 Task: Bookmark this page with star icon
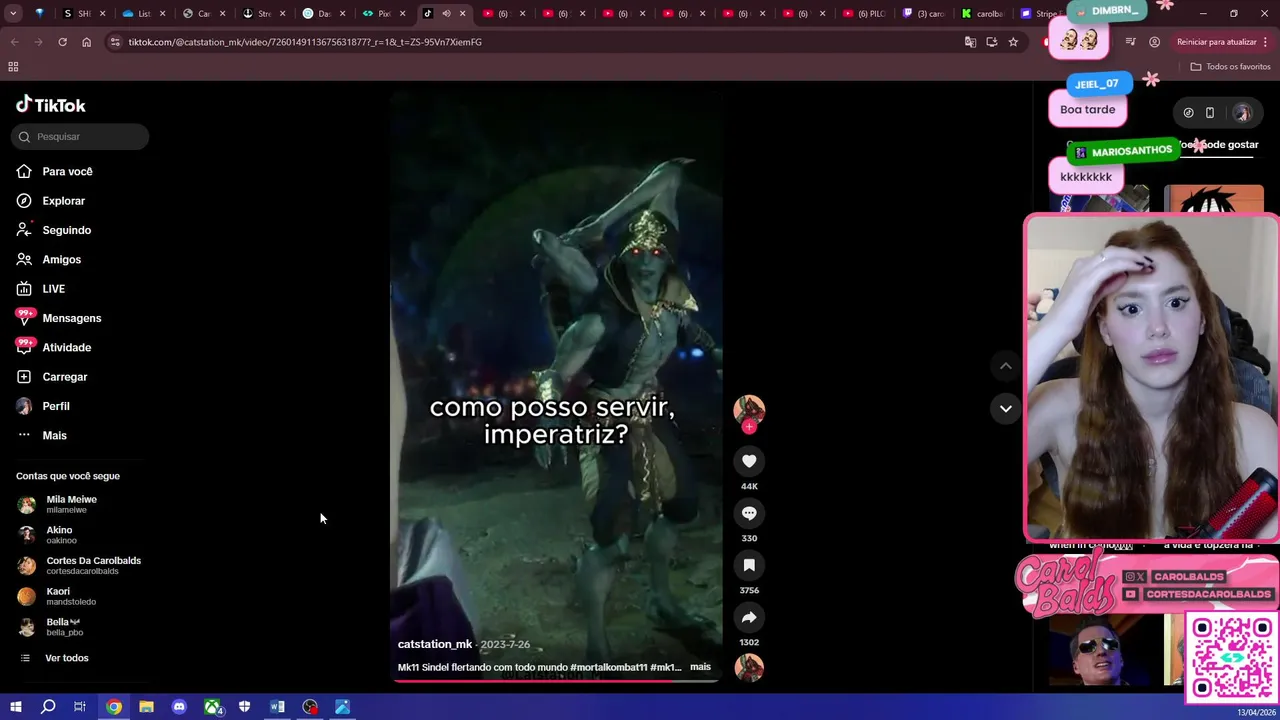click(1013, 42)
